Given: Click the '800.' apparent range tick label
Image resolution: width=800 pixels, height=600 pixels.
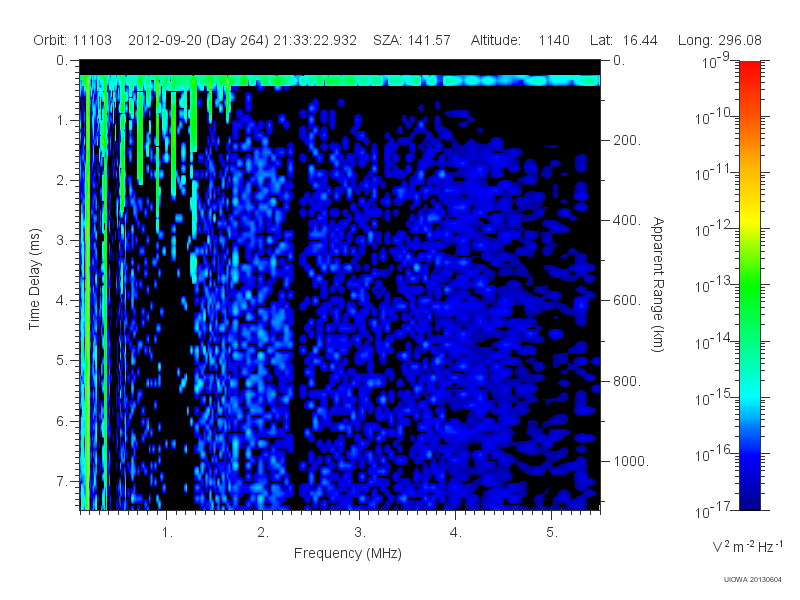Looking at the screenshot, I should click(627, 381).
